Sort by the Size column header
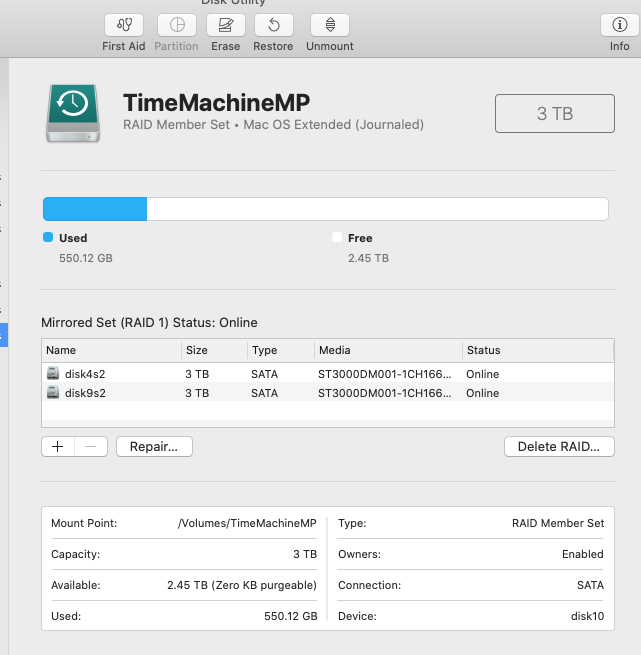Viewport: 641px width, 655px height. pyautogui.click(x=214, y=350)
